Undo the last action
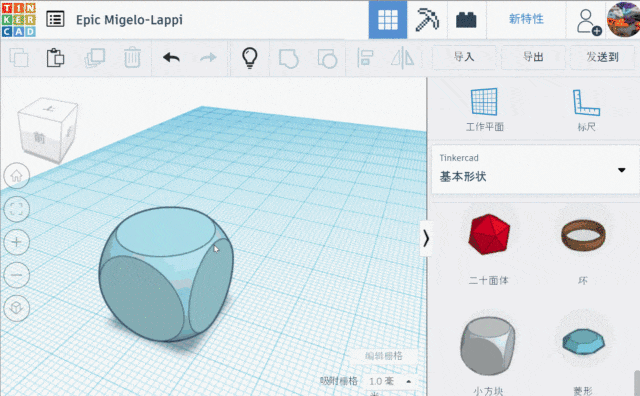640x396 pixels. pos(171,58)
